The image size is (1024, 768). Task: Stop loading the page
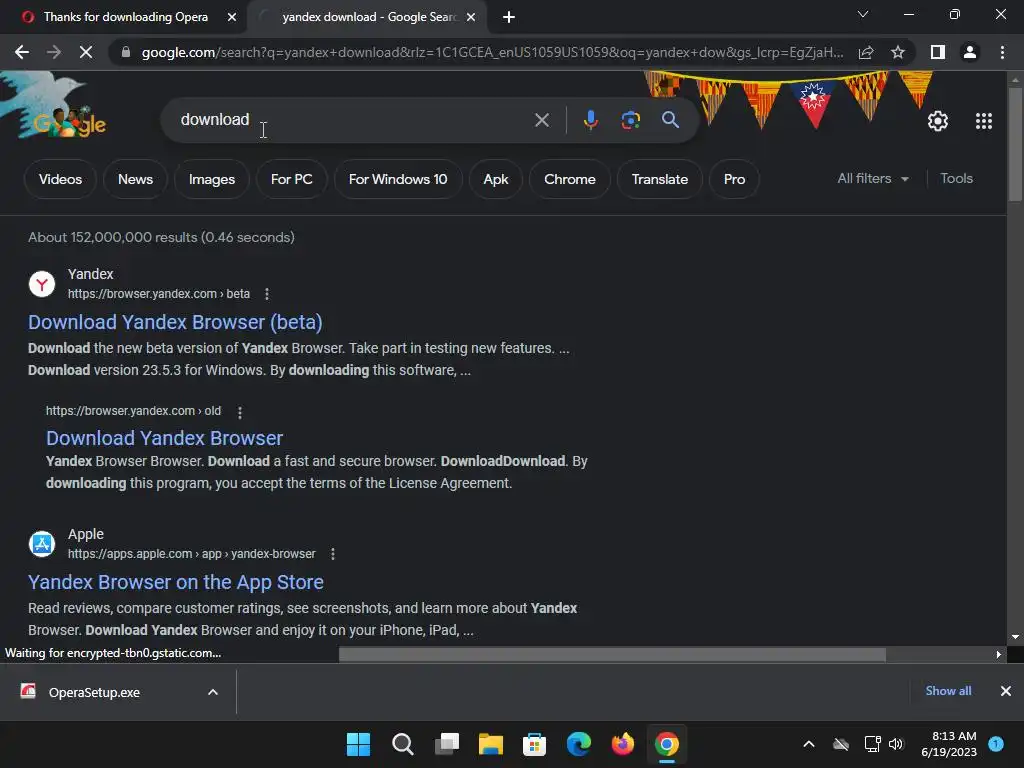(86, 52)
